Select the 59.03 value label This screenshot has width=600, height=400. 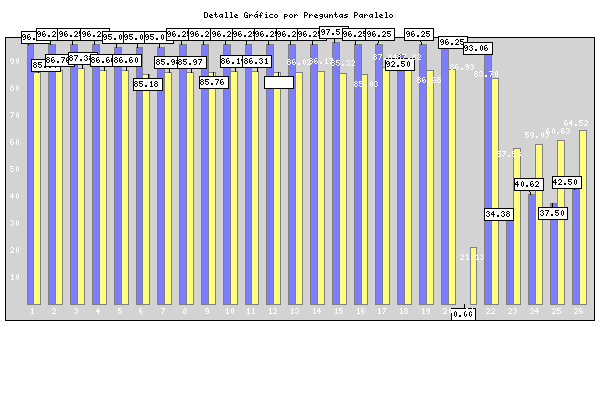click(x=537, y=135)
